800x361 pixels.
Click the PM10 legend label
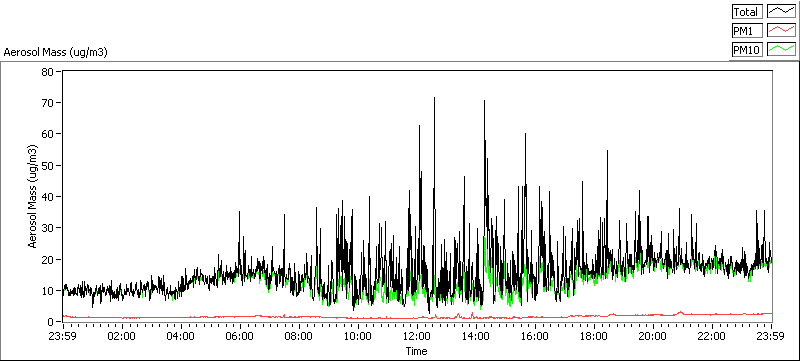click(747, 49)
